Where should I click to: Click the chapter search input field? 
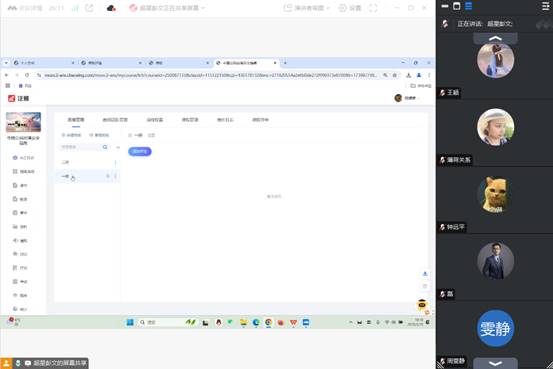tap(80, 147)
